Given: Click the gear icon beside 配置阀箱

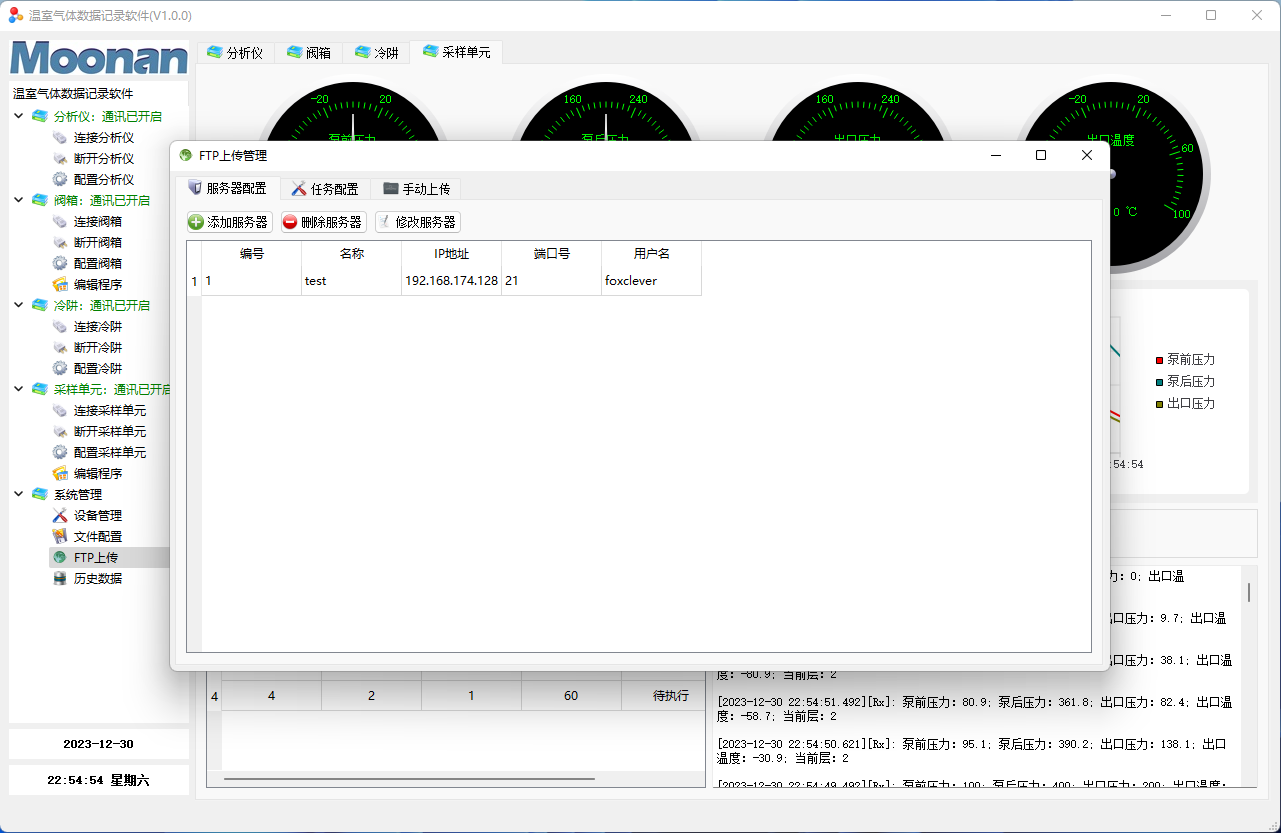Looking at the screenshot, I should (60, 263).
